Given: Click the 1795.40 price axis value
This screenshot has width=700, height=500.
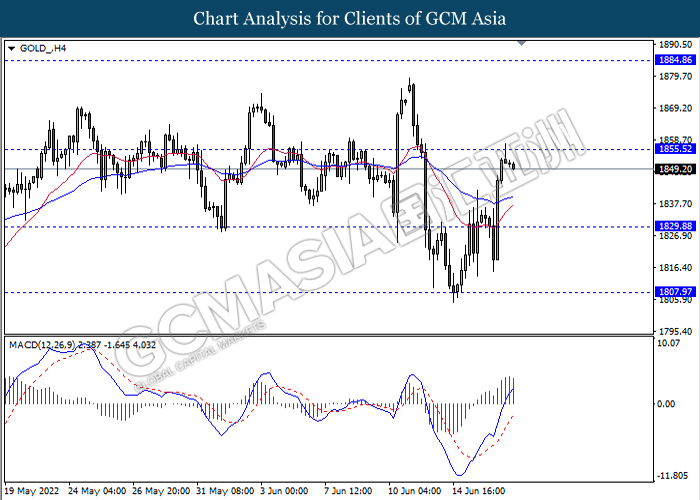Looking at the screenshot, I should tap(676, 331).
